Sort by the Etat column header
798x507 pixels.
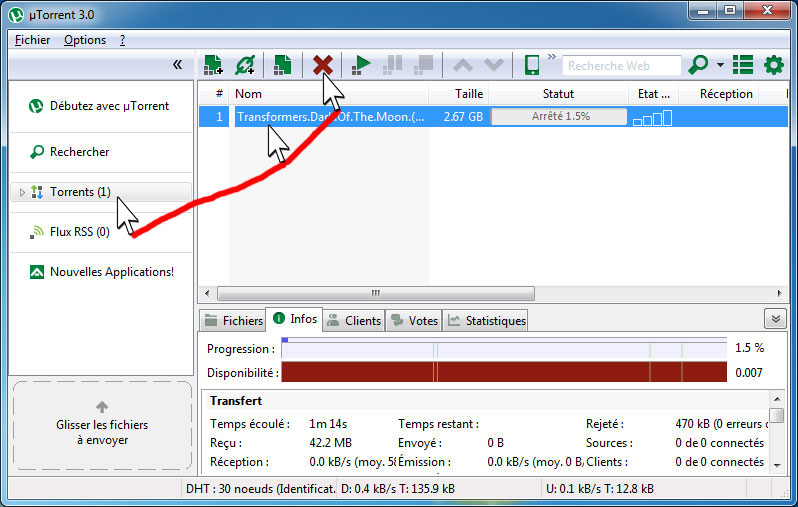click(653, 94)
